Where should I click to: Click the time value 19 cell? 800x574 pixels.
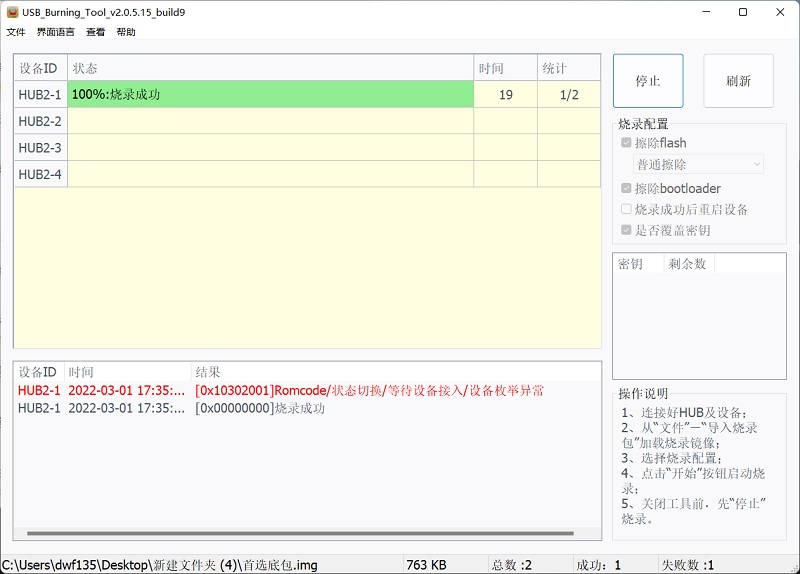click(506, 94)
